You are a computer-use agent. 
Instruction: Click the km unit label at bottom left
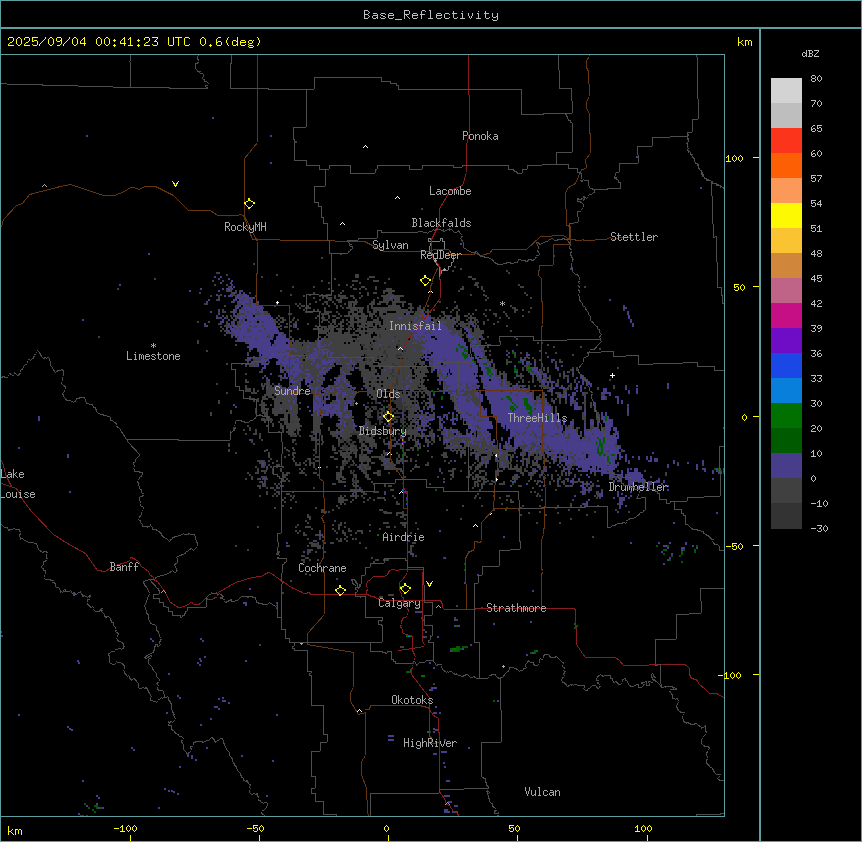coord(15,830)
